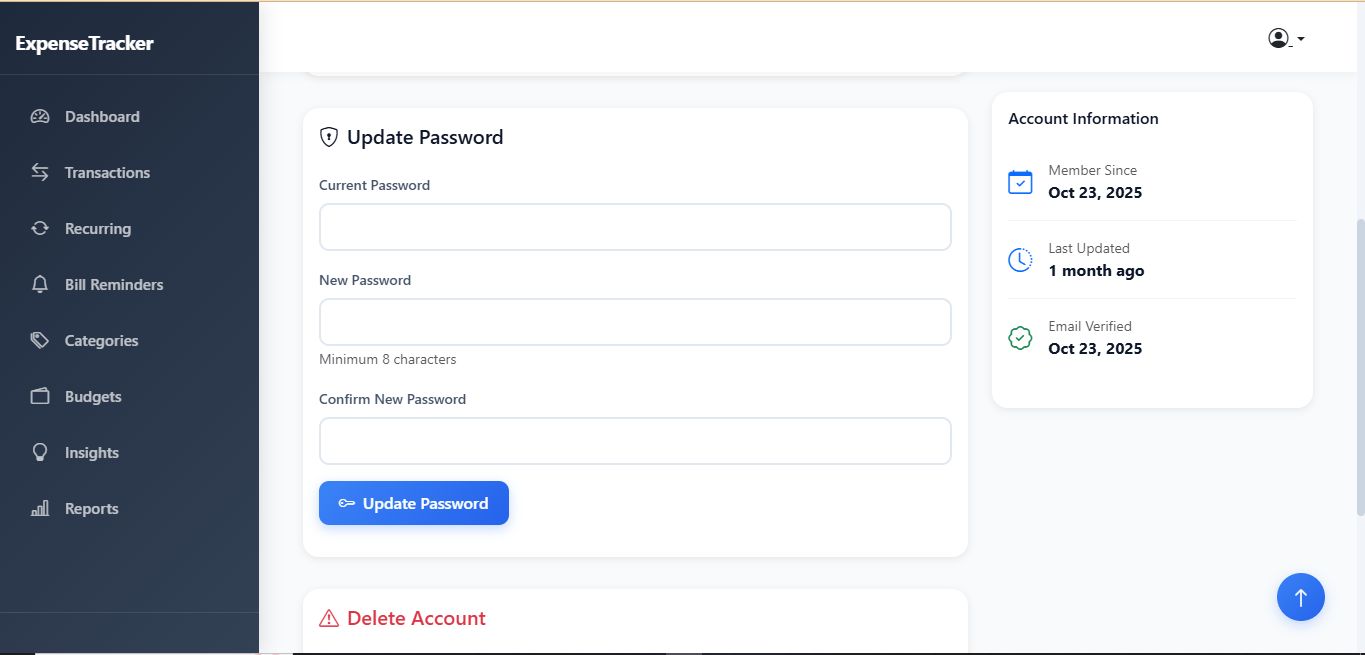1365x655 pixels.
Task: Select the Confirm New Password field
Action: [x=635, y=441]
